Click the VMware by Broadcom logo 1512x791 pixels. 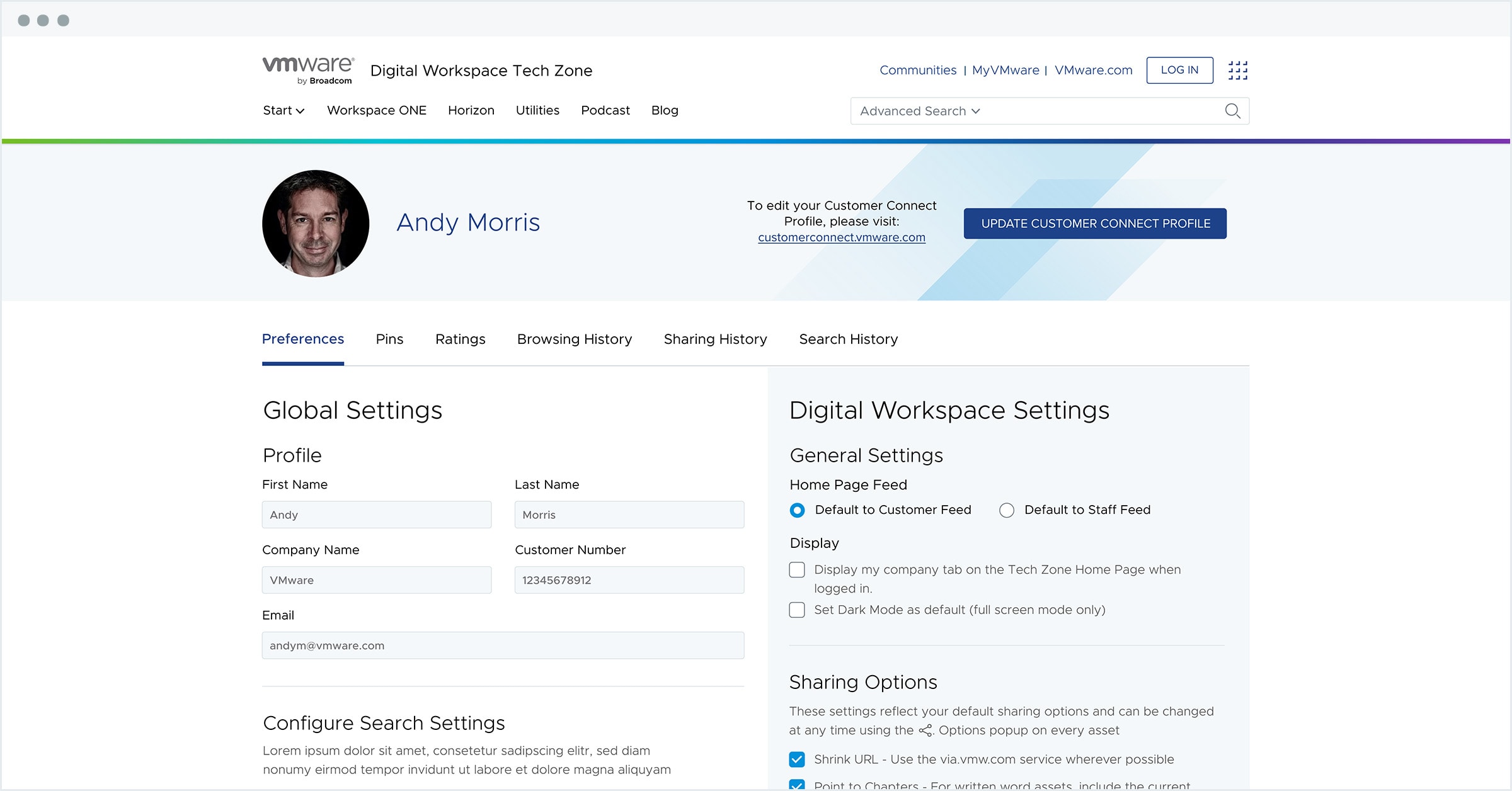308,70
